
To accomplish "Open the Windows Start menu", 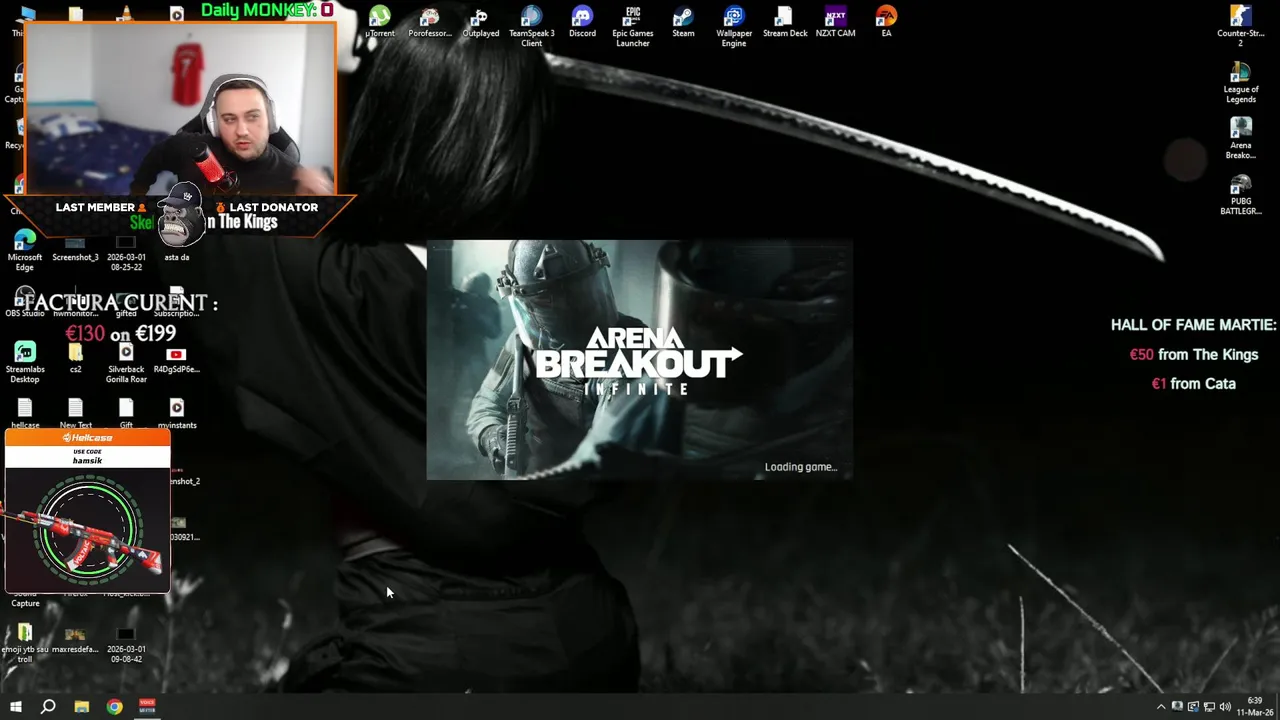I will coord(16,707).
